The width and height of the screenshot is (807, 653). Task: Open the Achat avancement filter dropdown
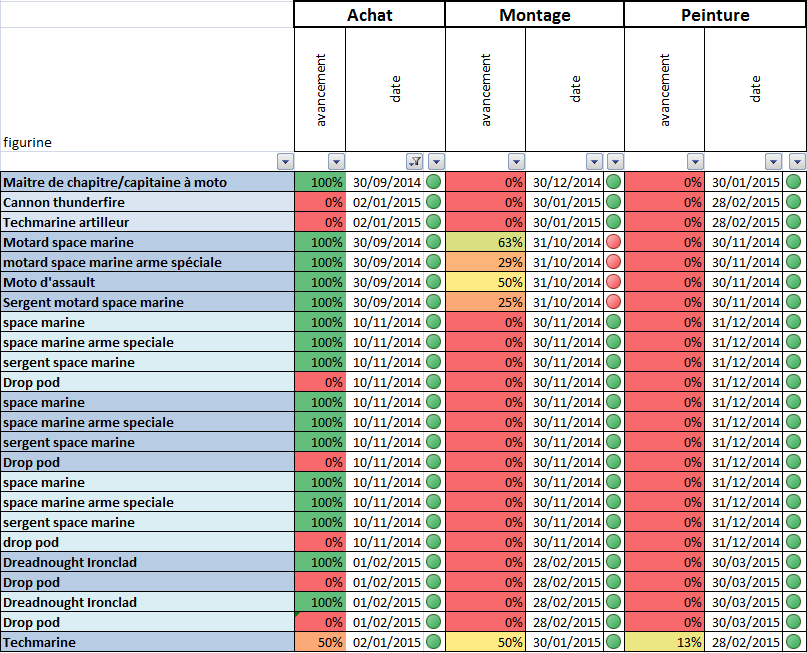[x=336, y=162]
